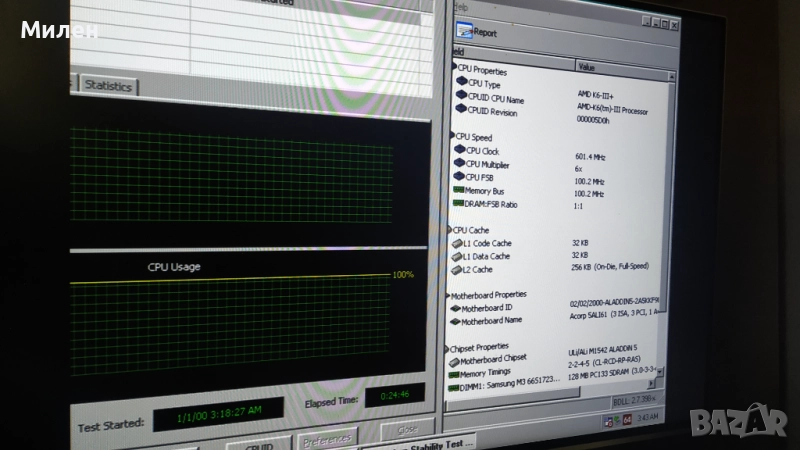Select the Memory Timings row icon
Image resolution: width=800 pixels, height=450 pixels.
(452, 372)
